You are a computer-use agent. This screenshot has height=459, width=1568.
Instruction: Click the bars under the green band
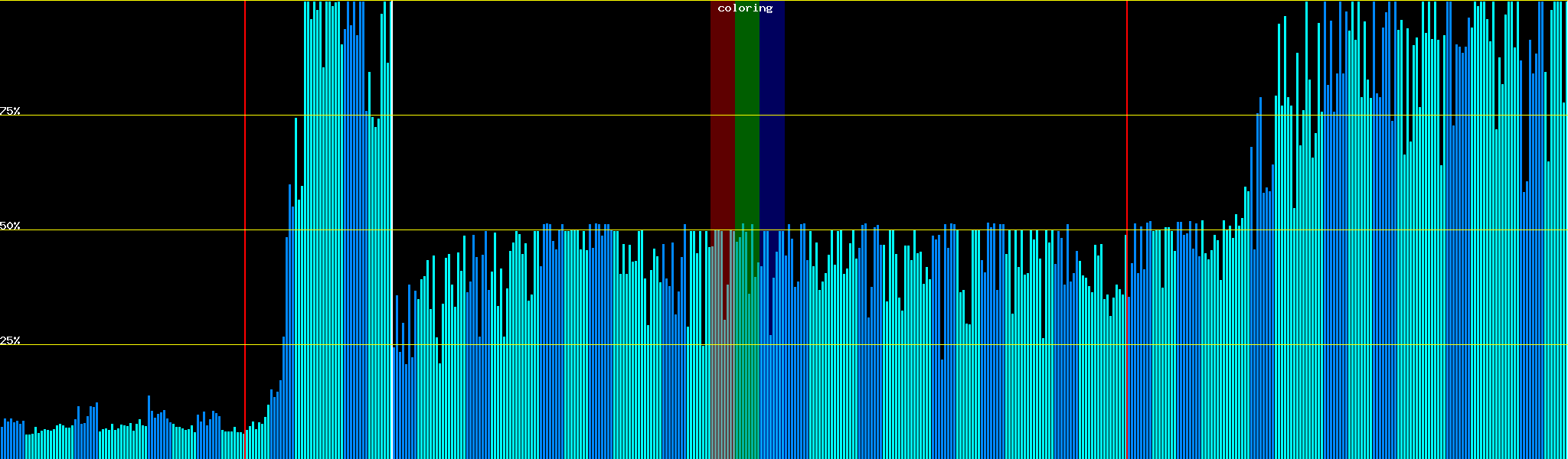[746, 382]
